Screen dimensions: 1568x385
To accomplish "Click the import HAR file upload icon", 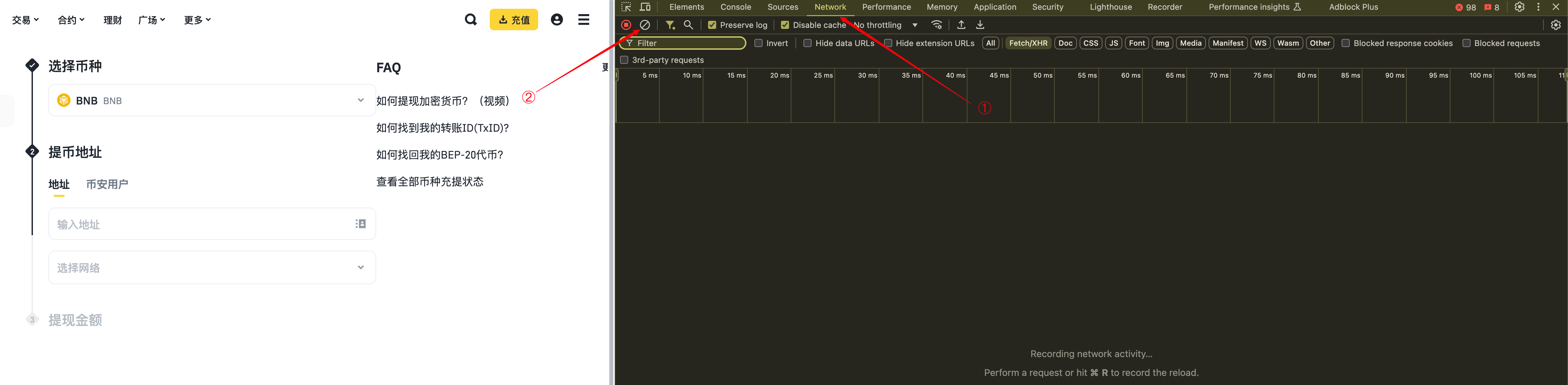I will click(x=961, y=25).
